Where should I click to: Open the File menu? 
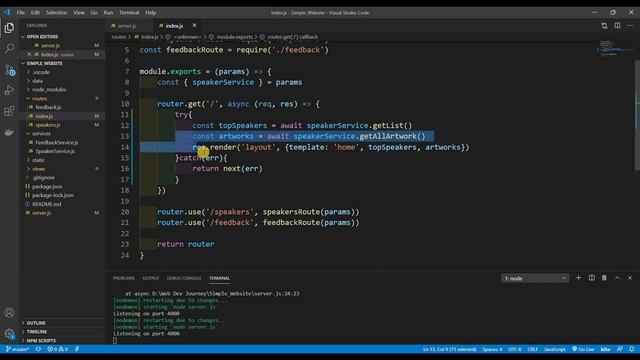[x=20, y=13]
